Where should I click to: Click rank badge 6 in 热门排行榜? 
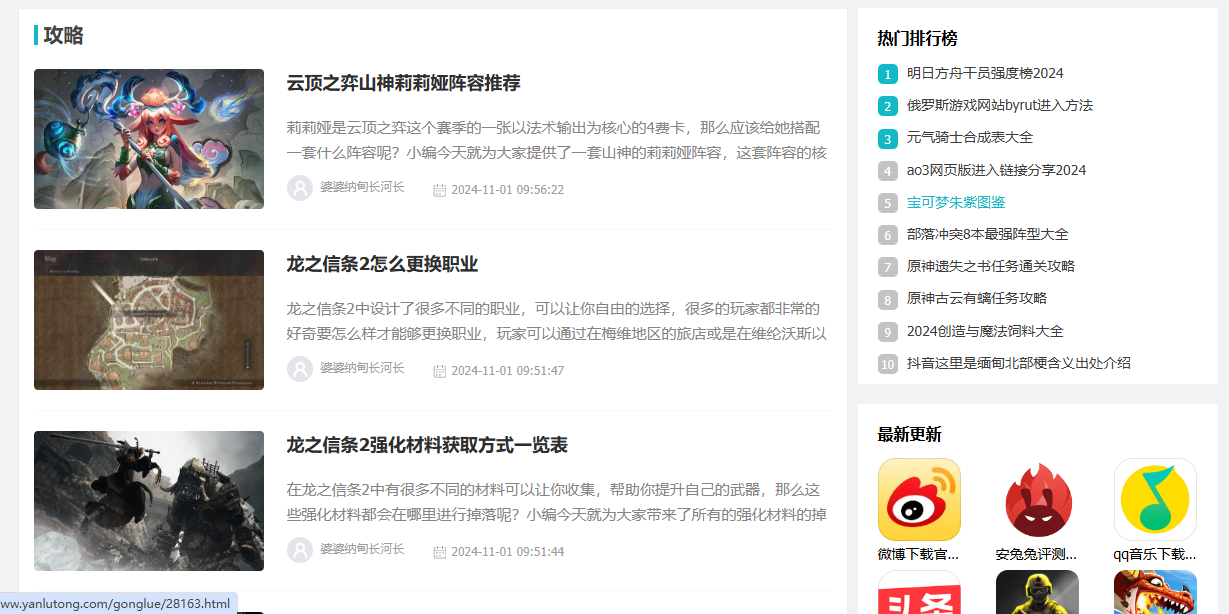click(888, 235)
